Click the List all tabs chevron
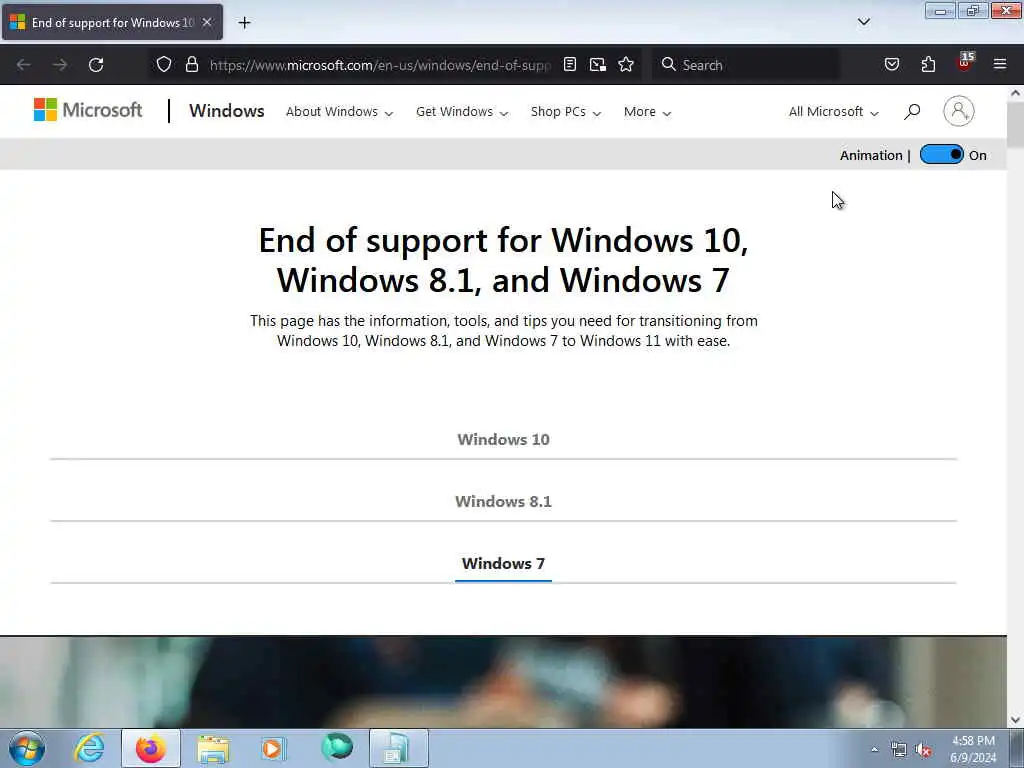 863,22
